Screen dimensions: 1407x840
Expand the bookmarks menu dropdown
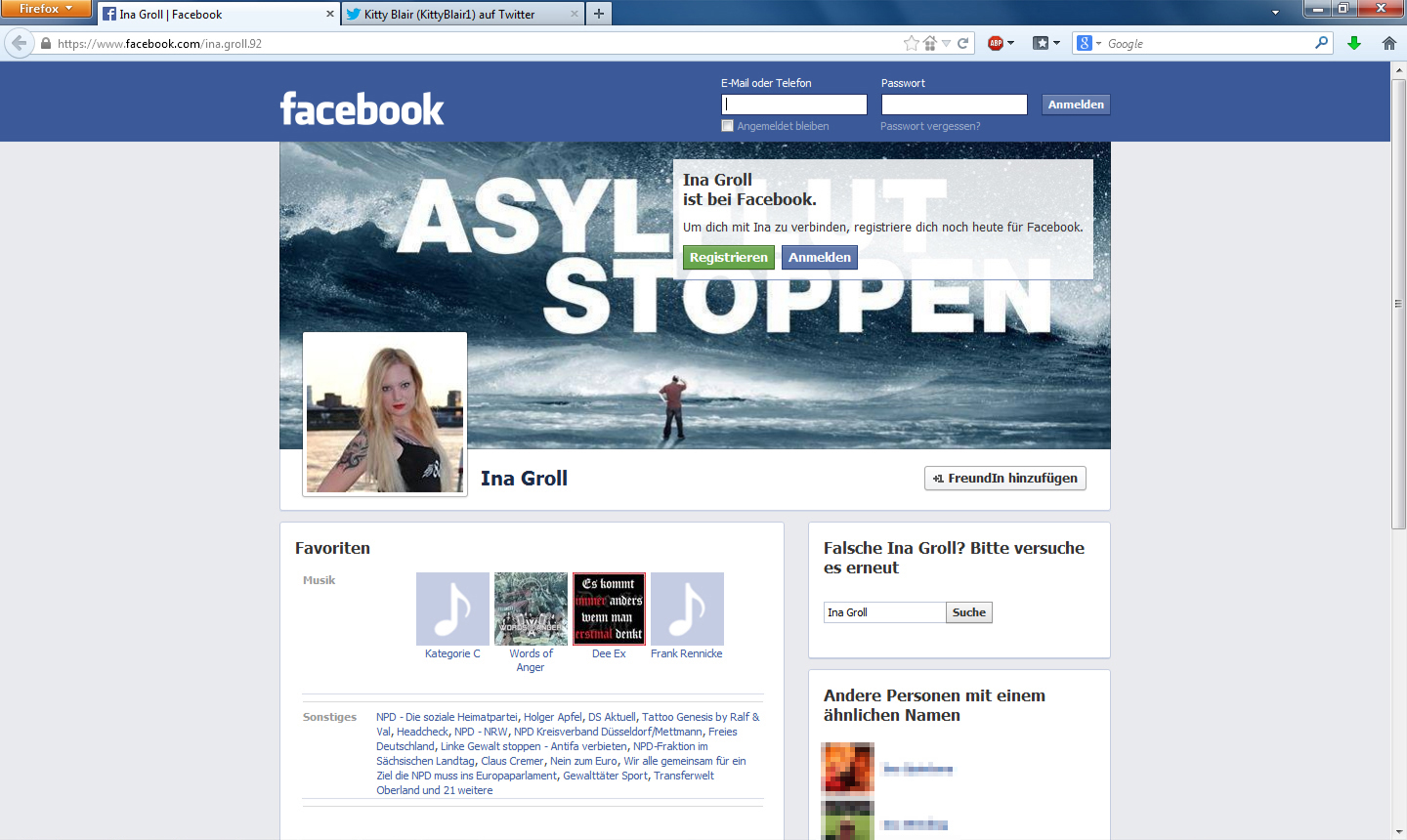coord(1056,43)
